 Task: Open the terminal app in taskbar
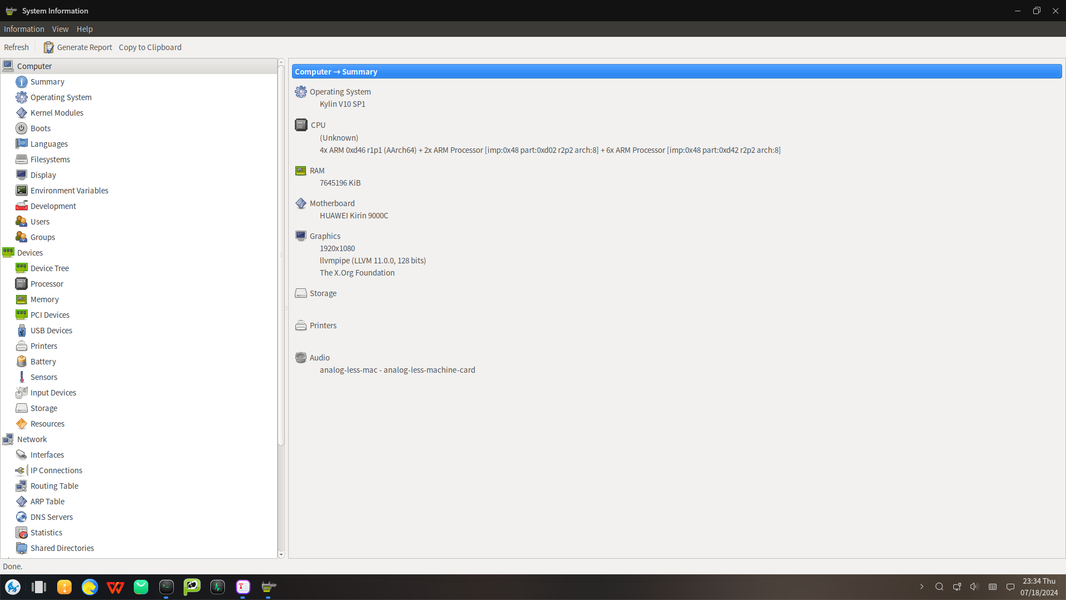coord(167,587)
